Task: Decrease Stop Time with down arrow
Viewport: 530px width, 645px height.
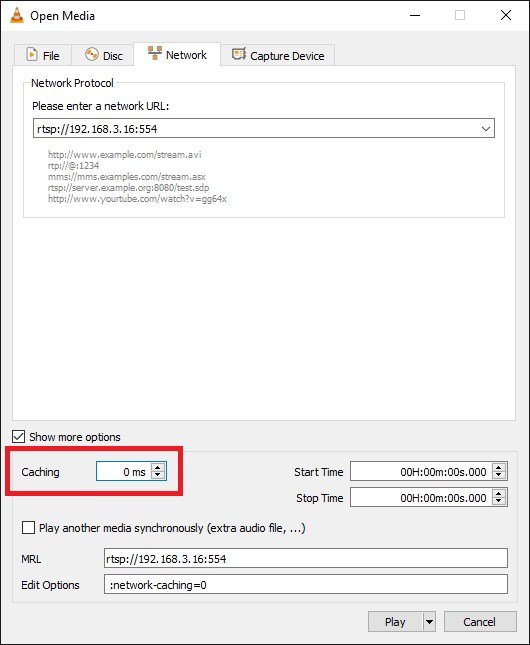Action: pyautogui.click(x=499, y=501)
